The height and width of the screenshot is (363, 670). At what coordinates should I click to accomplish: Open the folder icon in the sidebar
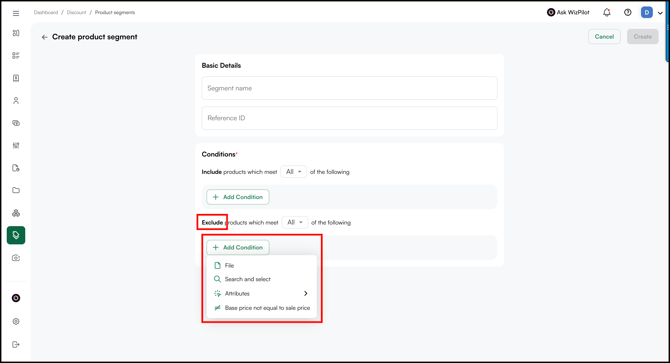coord(16,190)
